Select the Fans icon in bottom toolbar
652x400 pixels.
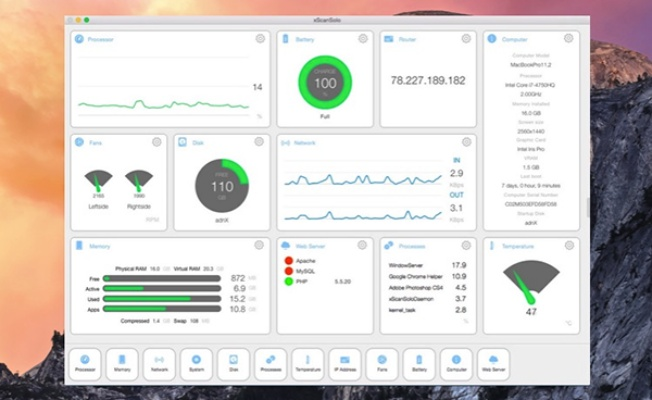coord(381,363)
